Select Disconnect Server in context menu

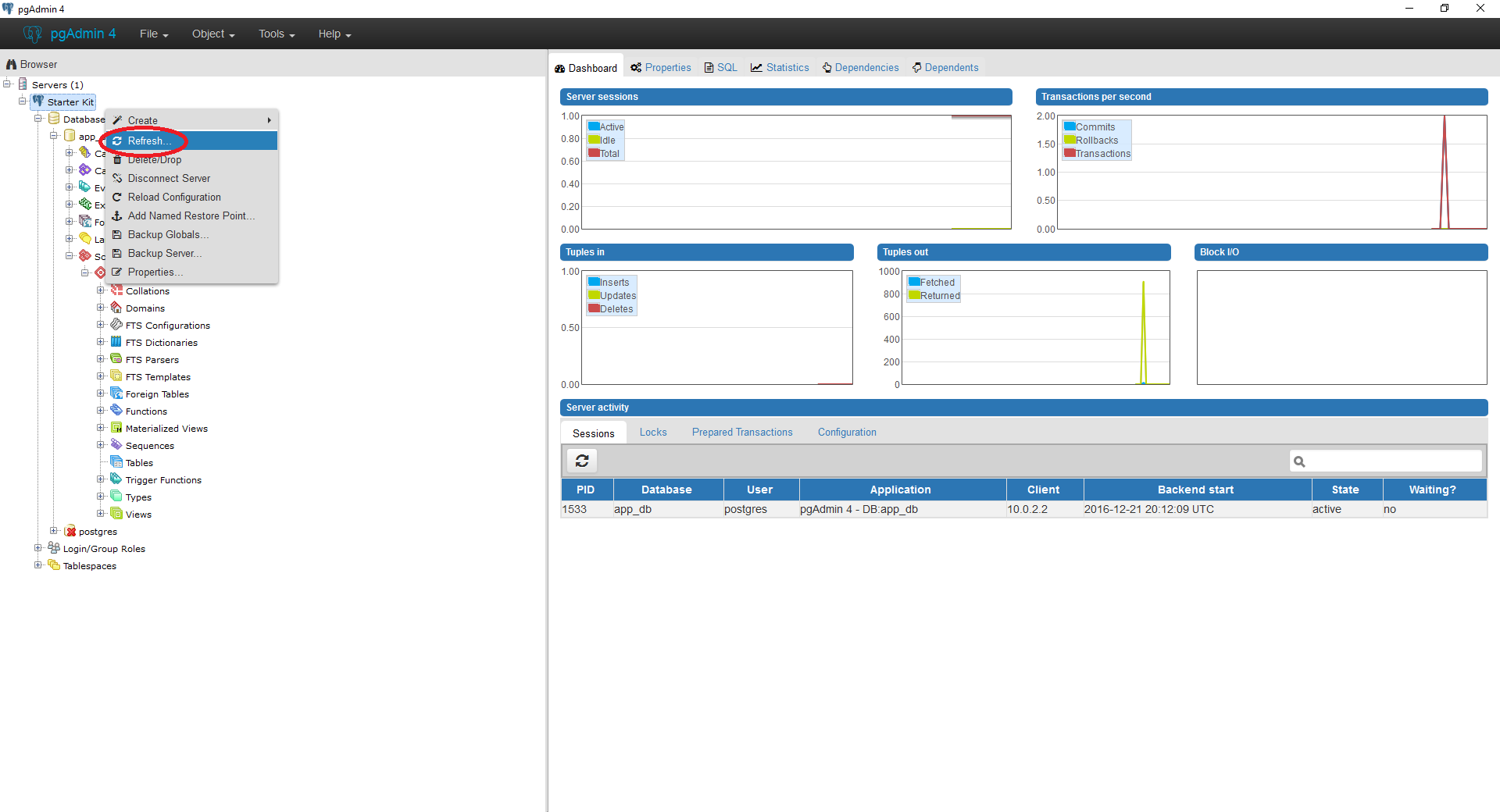191,178
